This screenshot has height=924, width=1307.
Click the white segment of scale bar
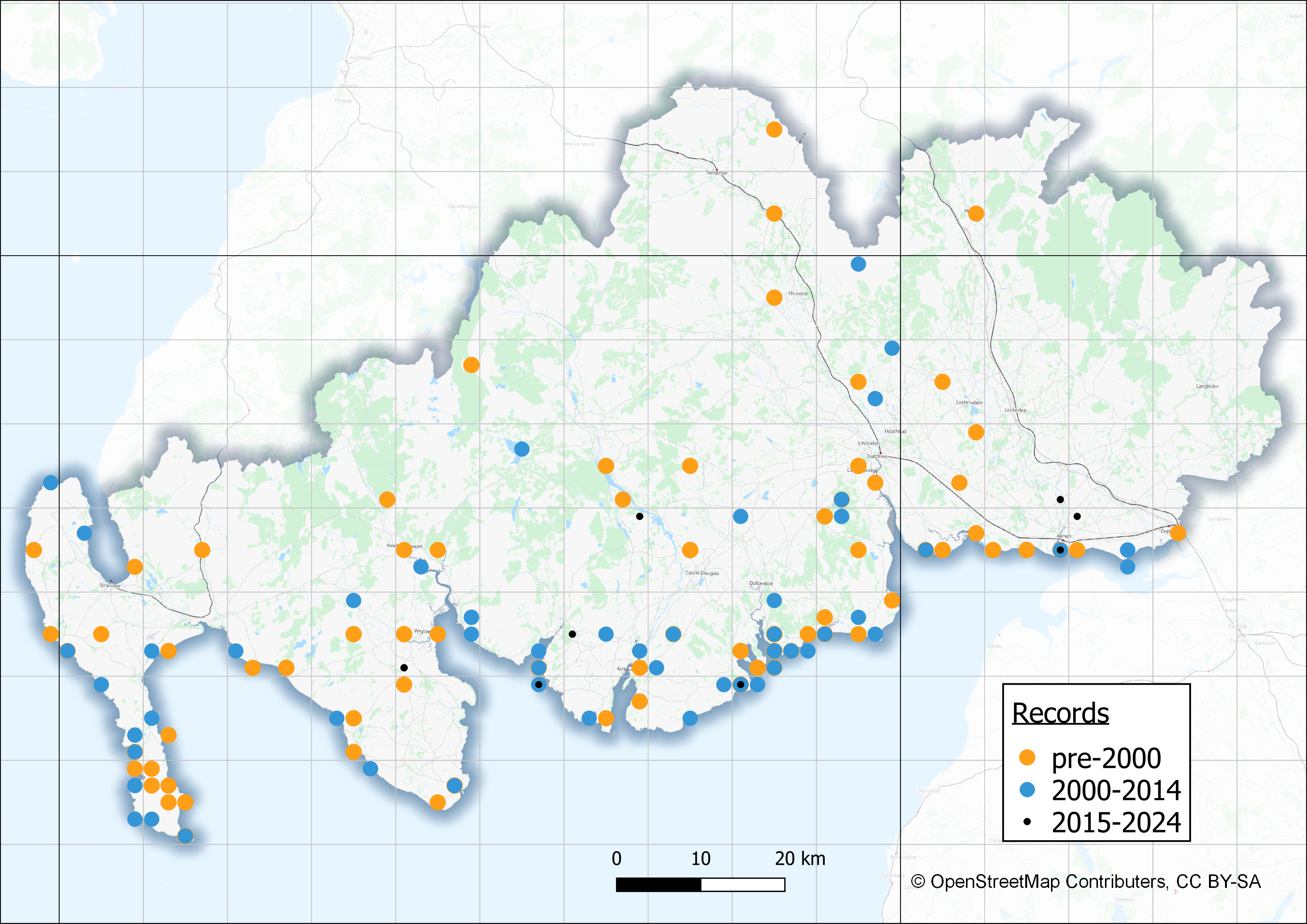coord(743,885)
